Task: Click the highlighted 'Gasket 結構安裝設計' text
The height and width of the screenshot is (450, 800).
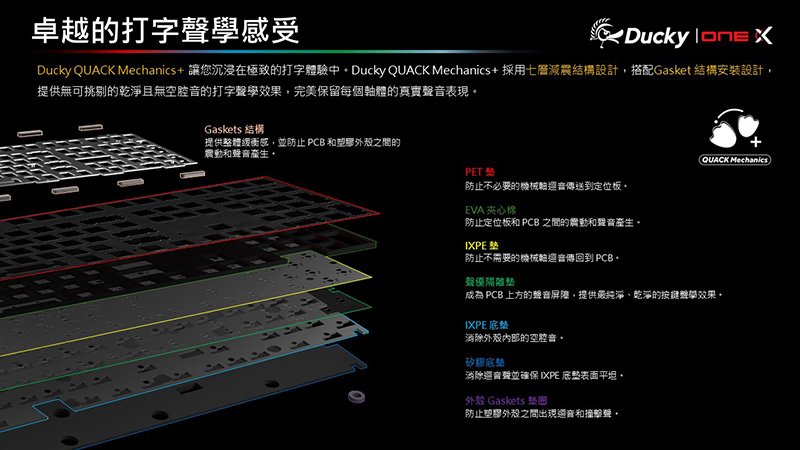Action: (x=708, y=70)
